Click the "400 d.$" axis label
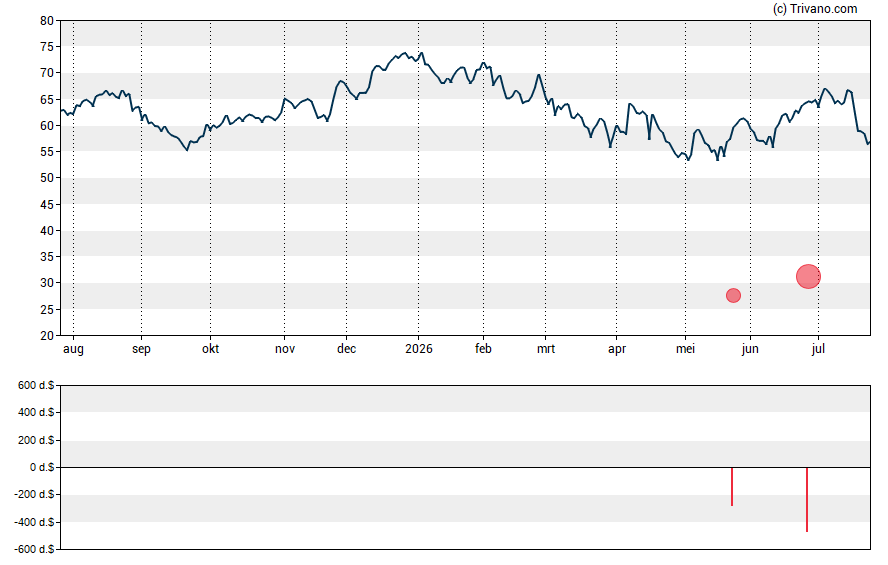 (x=36, y=413)
